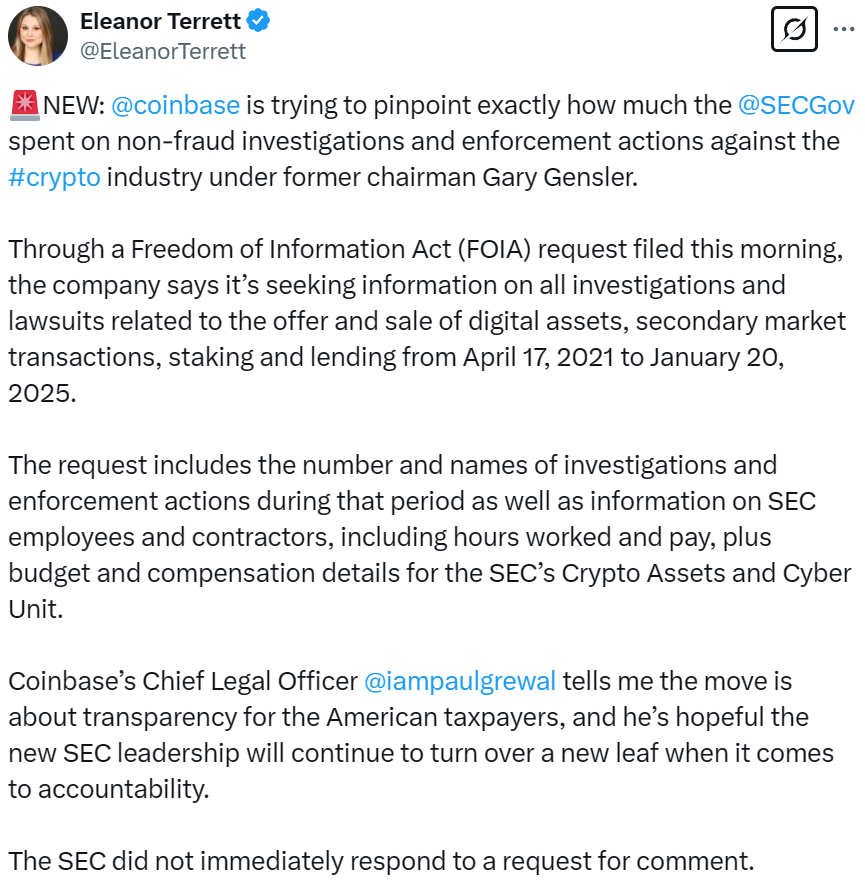Click the blue verified checkmark badge
Image resolution: width=865 pixels, height=889 pixels.
(258, 21)
